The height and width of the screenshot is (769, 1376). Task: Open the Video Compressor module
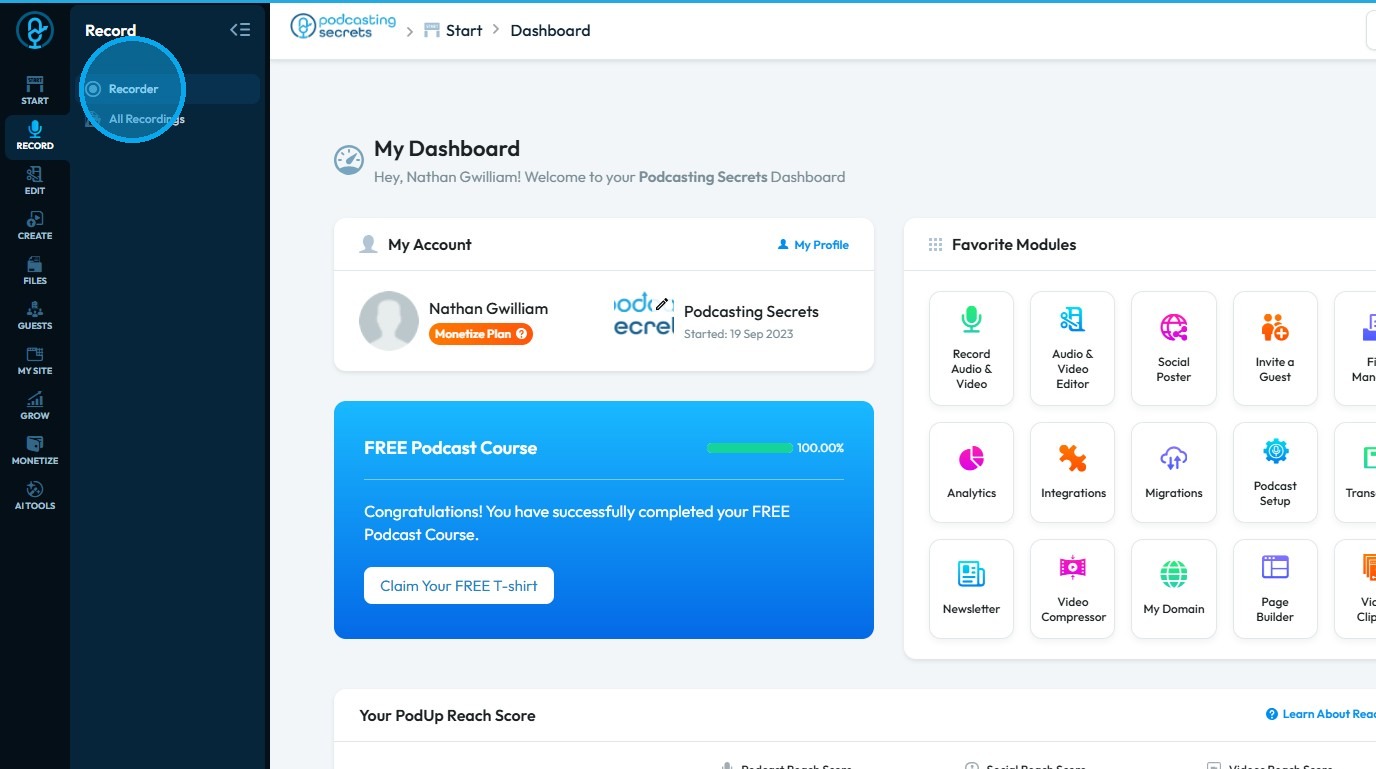tap(1072, 589)
